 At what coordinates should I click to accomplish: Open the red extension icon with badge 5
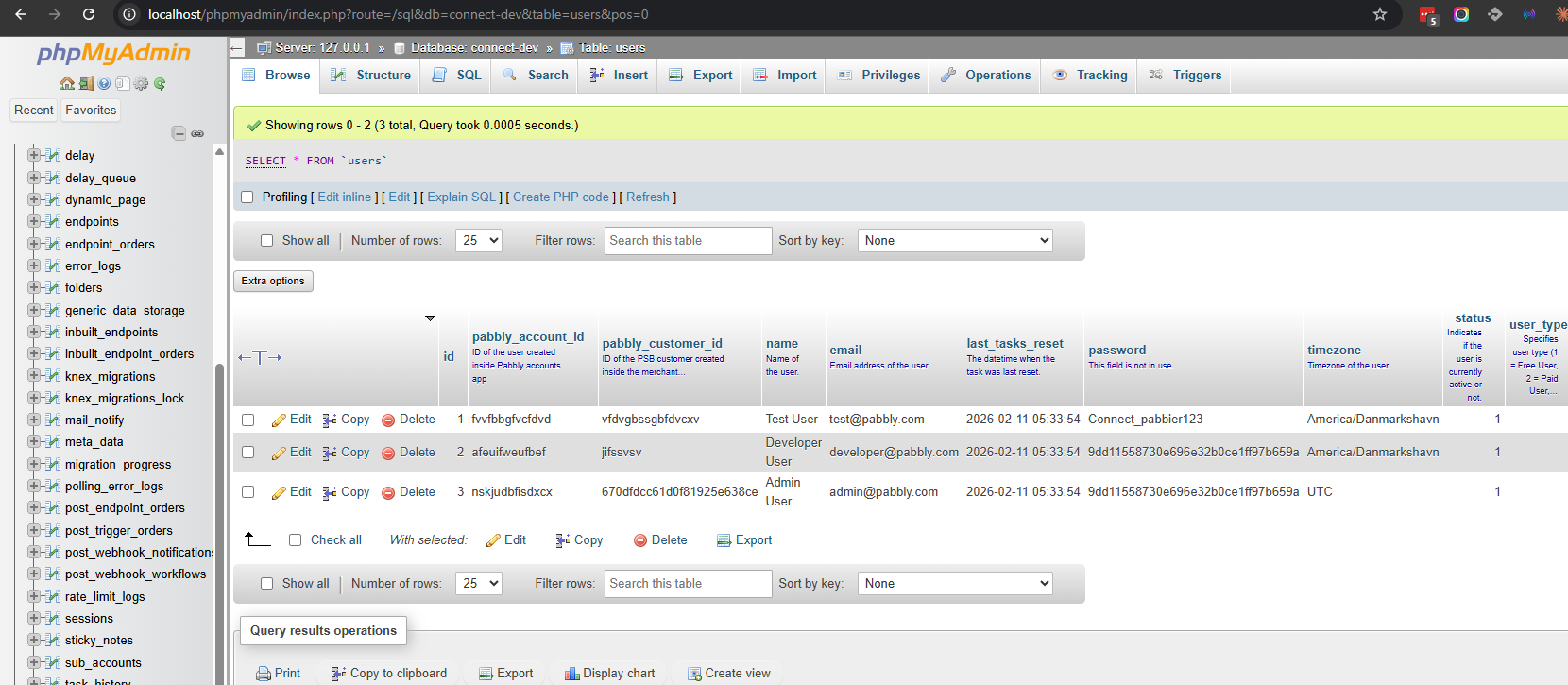click(x=1428, y=15)
